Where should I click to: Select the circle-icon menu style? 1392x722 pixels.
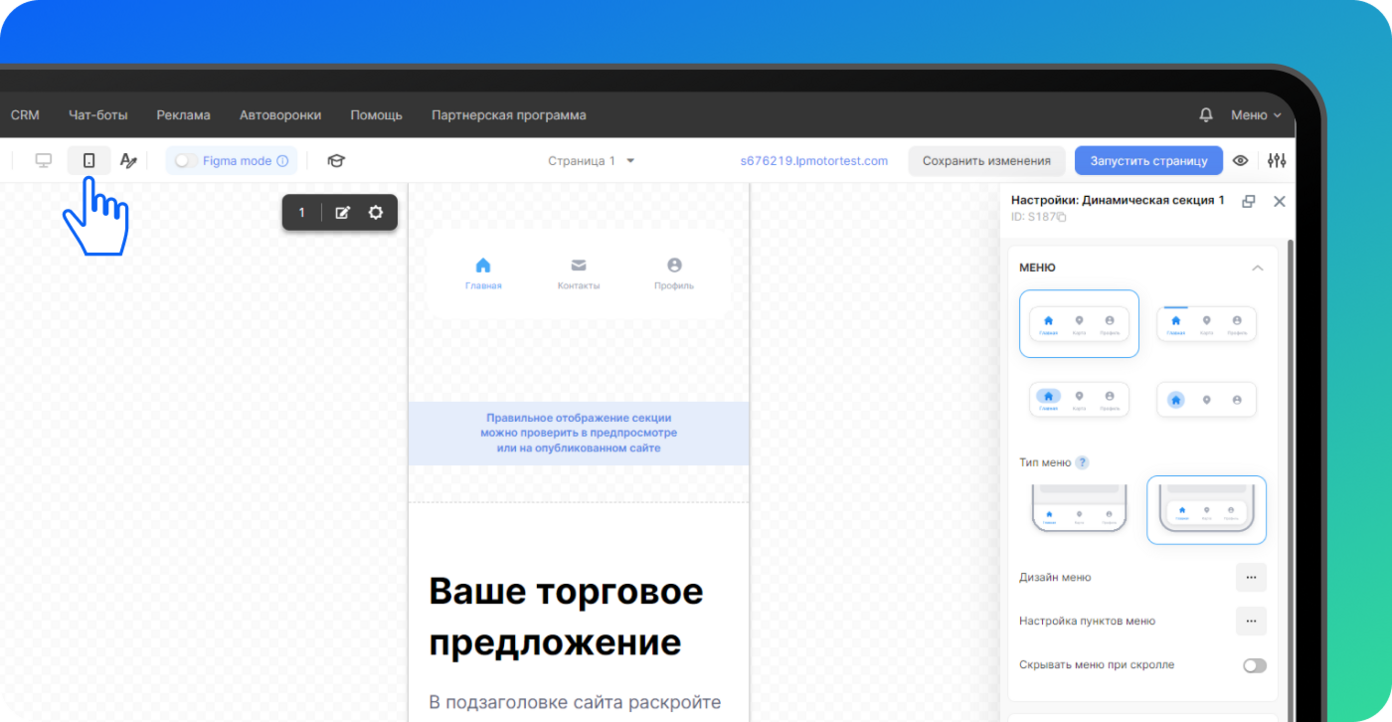point(1207,399)
